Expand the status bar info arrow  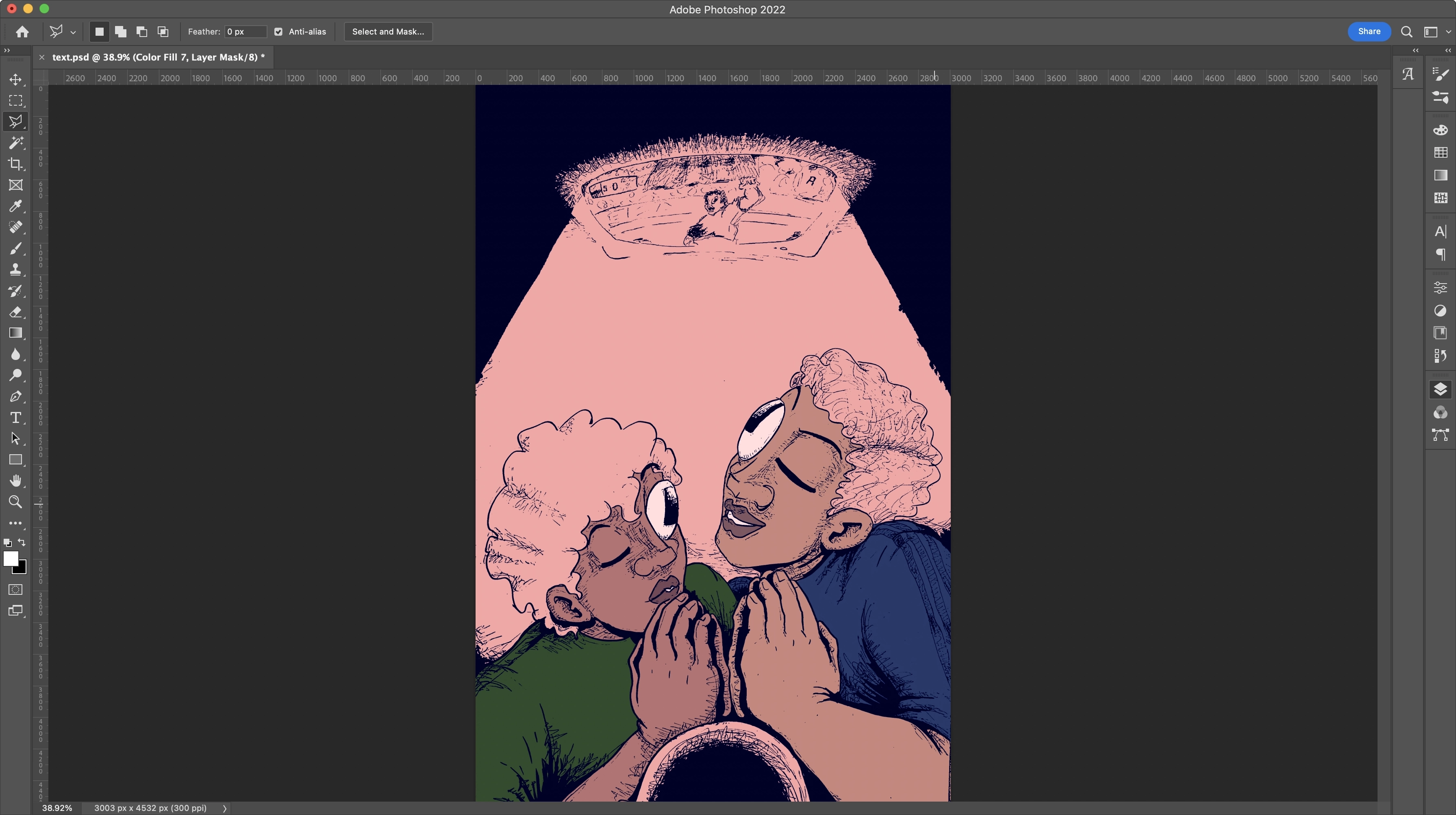click(224, 808)
